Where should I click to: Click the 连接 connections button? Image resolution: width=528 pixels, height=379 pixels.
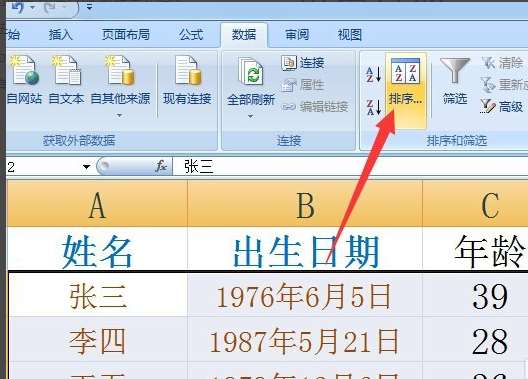(303, 63)
